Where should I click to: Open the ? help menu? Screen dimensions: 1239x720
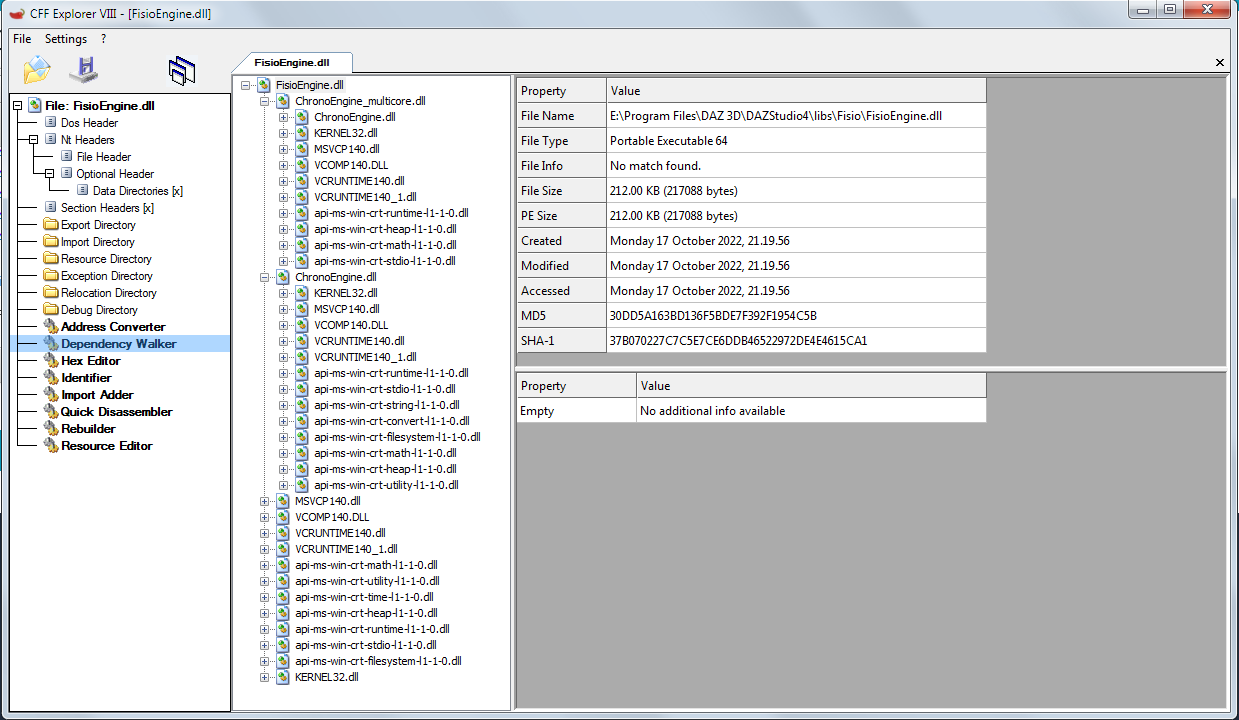pos(102,39)
